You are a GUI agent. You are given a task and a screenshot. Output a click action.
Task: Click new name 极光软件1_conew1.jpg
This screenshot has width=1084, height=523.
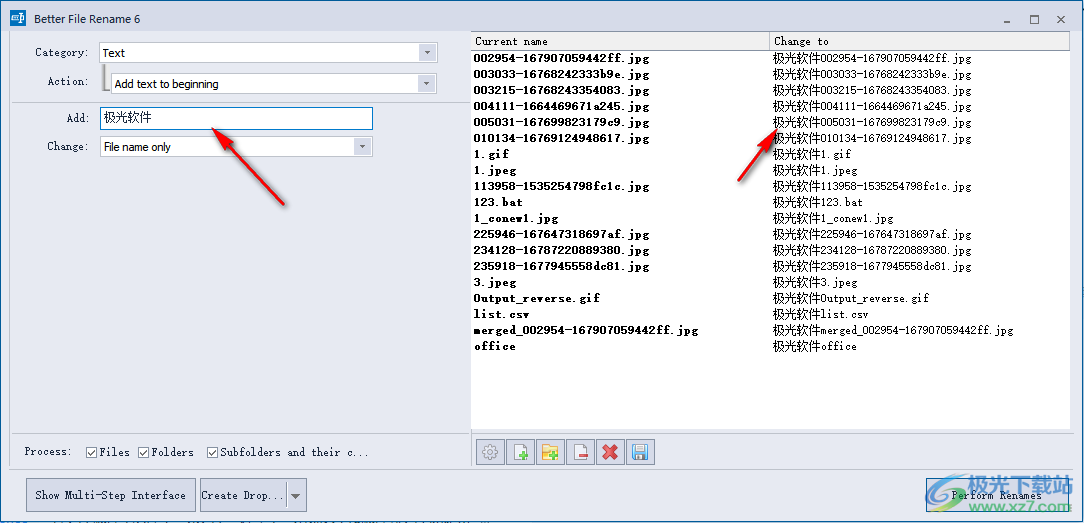(x=834, y=218)
